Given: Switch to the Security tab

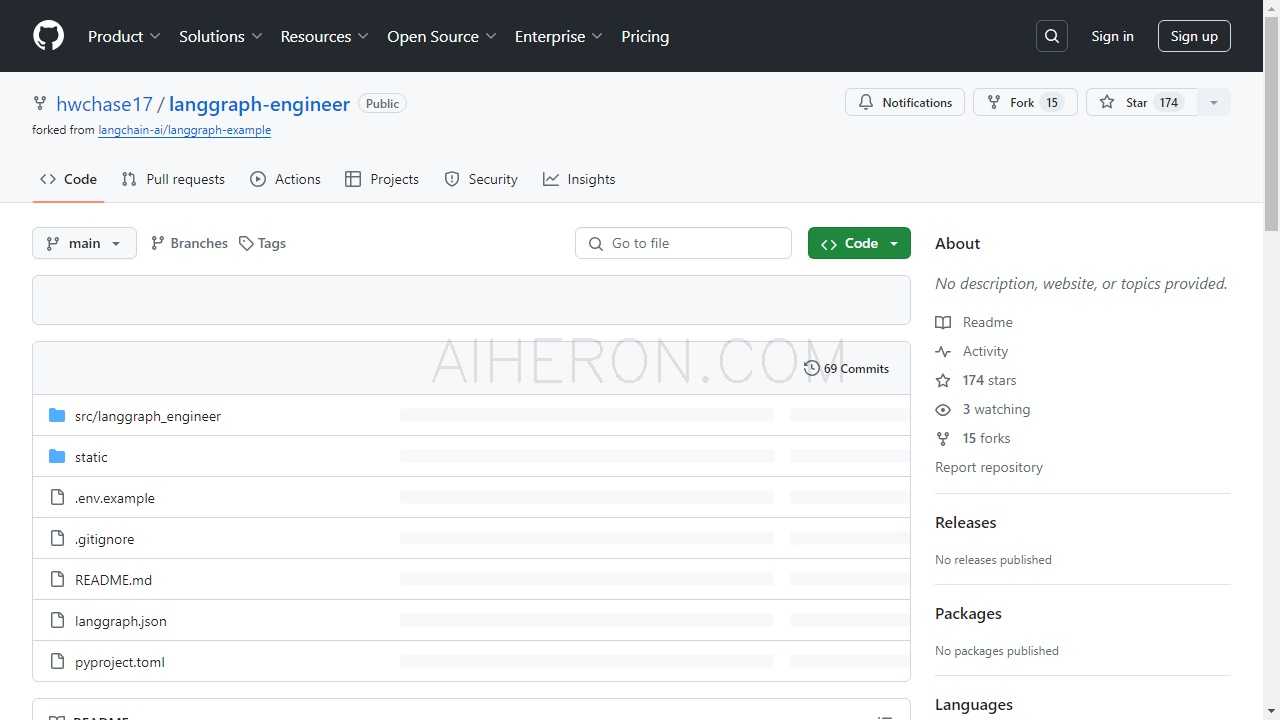Looking at the screenshot, I should click(x=481, y=179).
